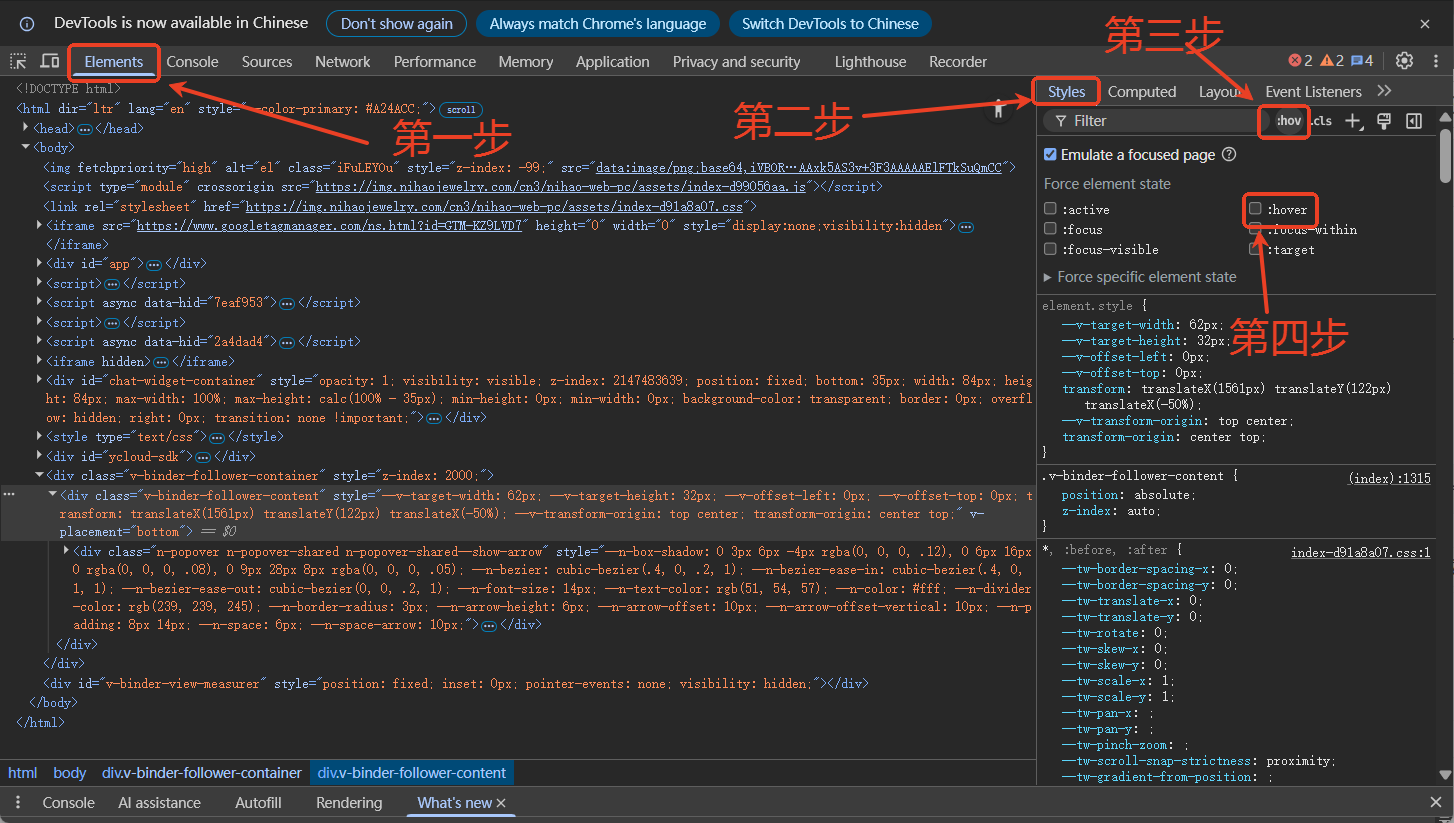This screenshot has width=1454, height=823.
Task: Switch to the Sources tab
Action: coord(267,61)
